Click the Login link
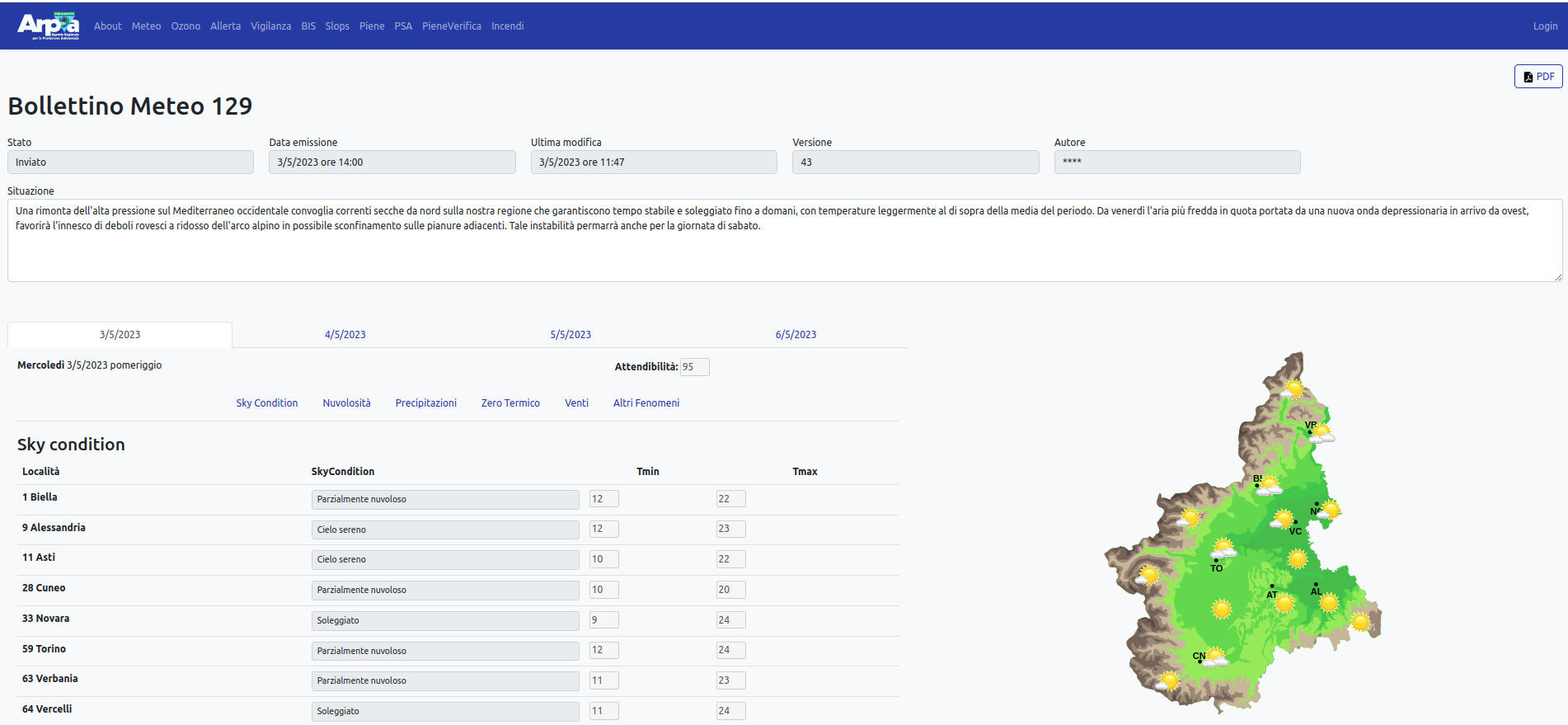Image resolution: width=1568 pixels, height=725 pixels. coord(1545,26)
